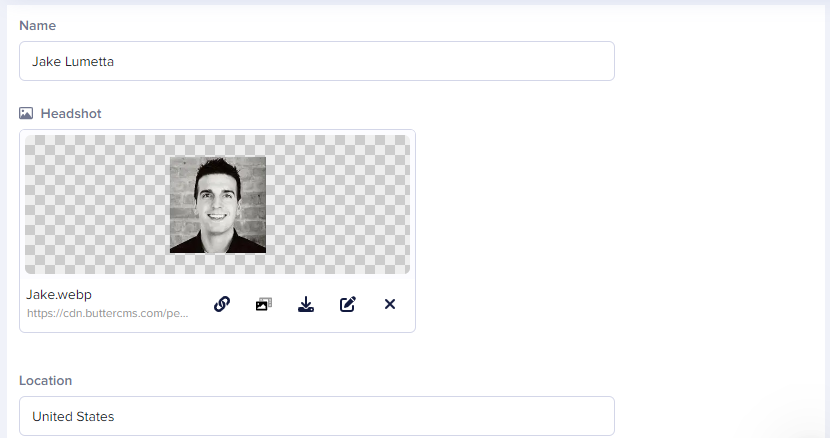Focus the Location input field
This screenshot has height=438, width=830.
(317, 416)
